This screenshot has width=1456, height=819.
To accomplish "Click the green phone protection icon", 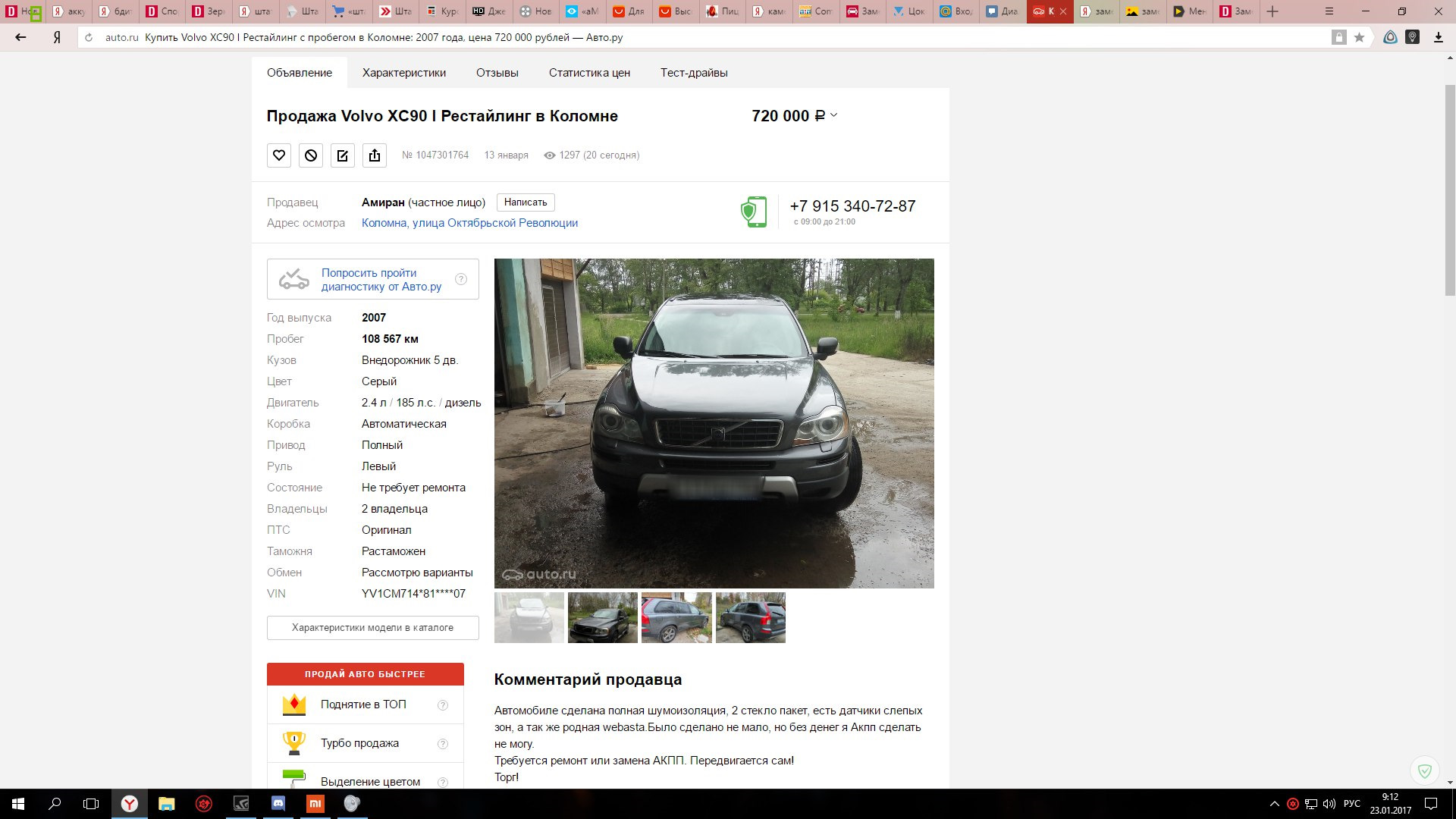I will pos(754,212).
